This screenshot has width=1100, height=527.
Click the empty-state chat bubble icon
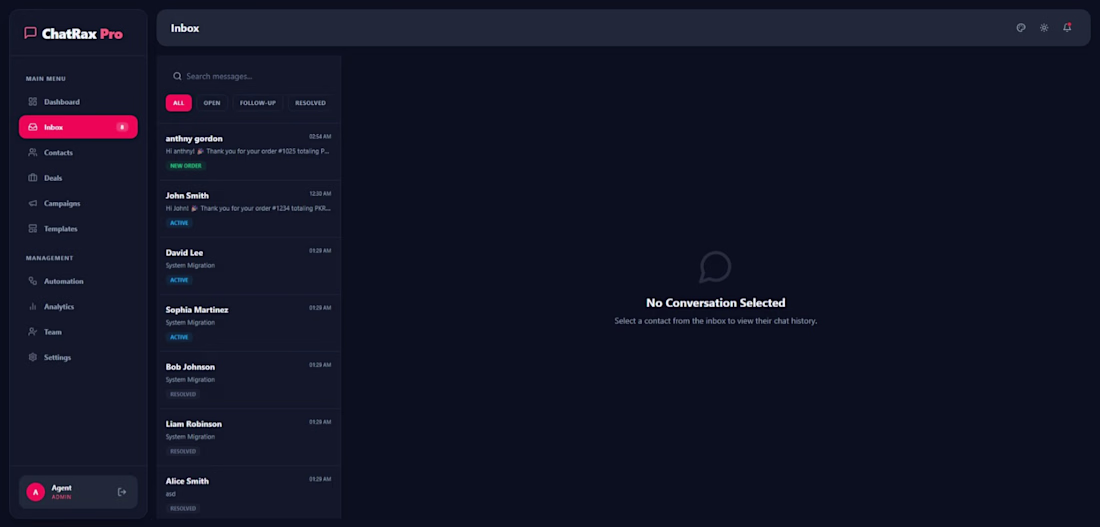[716, 267]
